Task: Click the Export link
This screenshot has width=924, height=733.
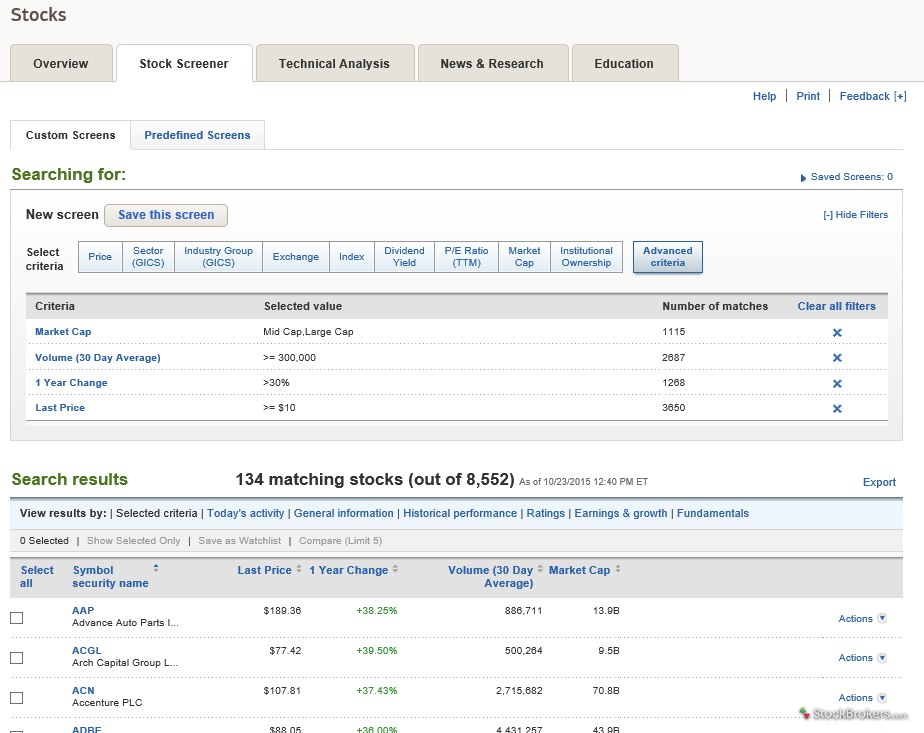Action: (879, 482)
